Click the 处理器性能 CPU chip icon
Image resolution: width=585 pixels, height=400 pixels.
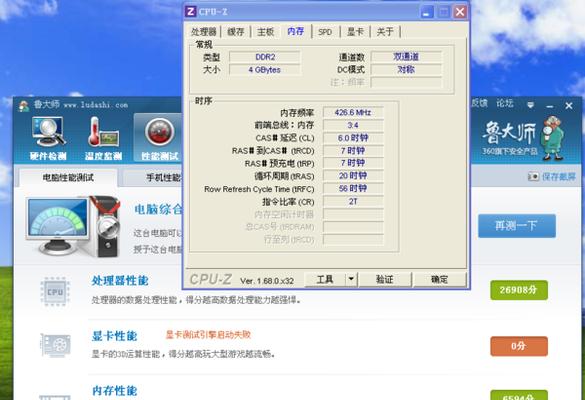click(x=55, y=292)
